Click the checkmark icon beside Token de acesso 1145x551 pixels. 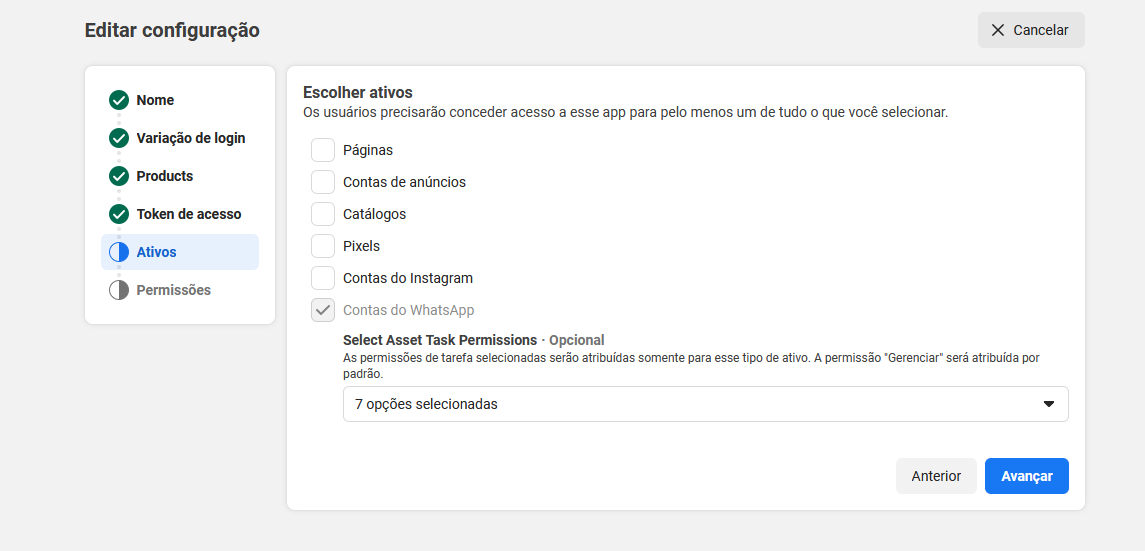point(119,214)
